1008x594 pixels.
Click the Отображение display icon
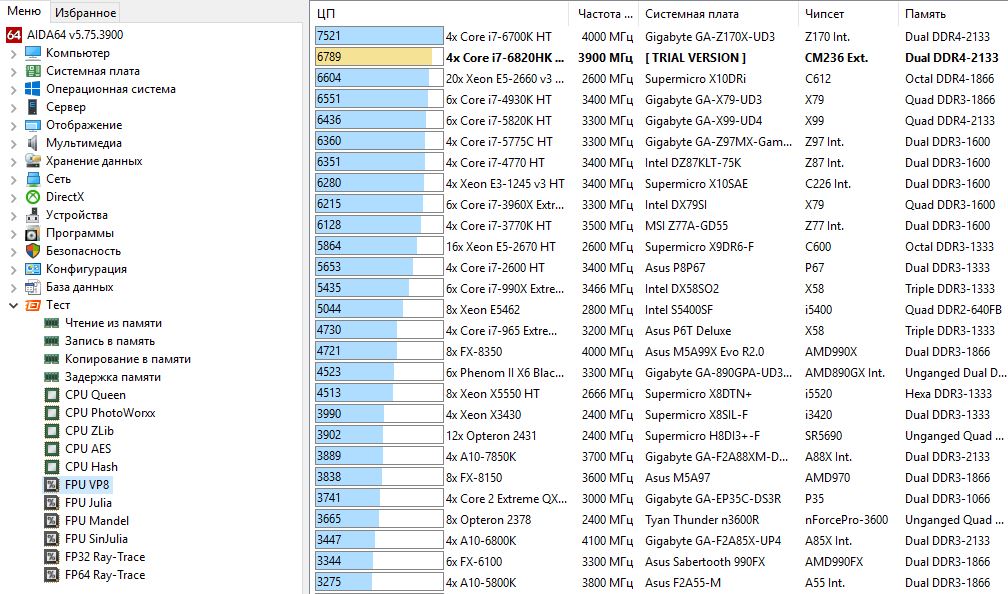33,125
